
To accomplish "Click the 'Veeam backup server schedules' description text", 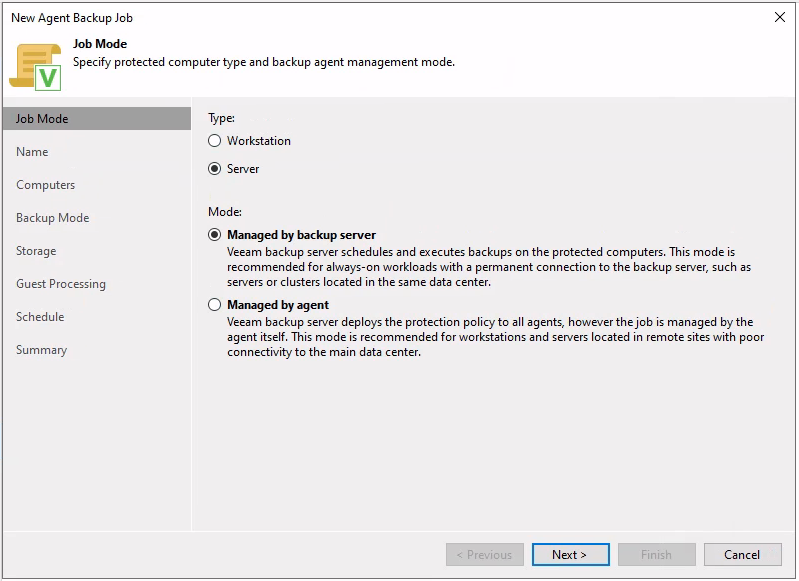I will (x=489, y=267).
